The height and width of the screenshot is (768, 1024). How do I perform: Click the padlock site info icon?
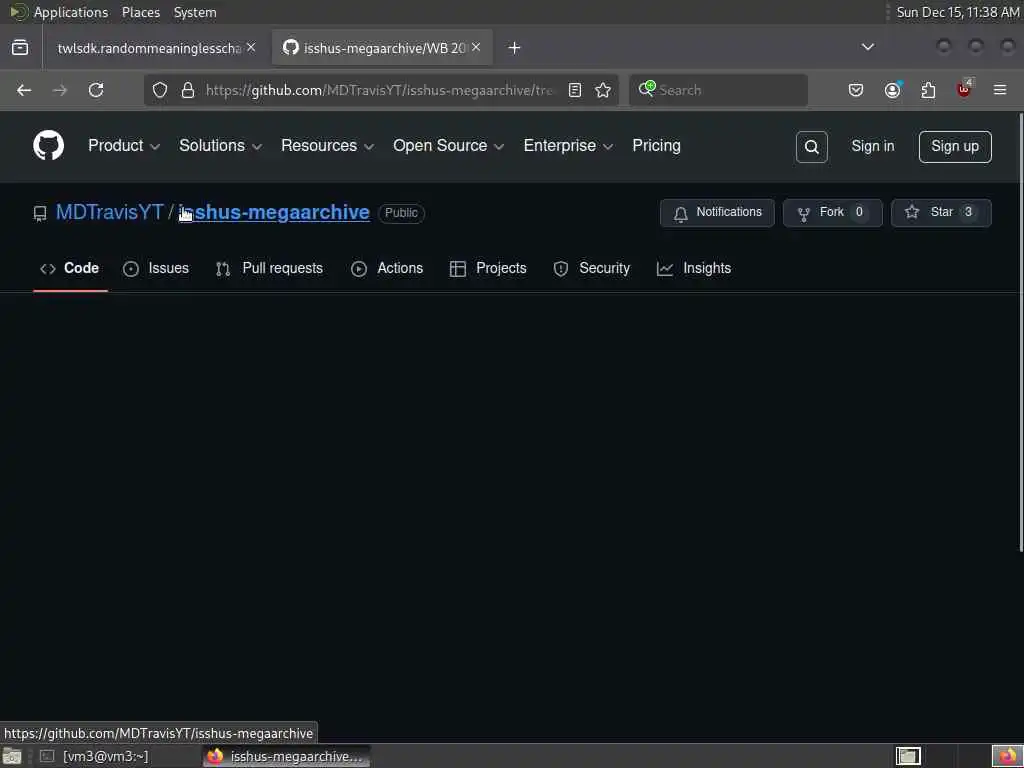click(x=188, y=90)
